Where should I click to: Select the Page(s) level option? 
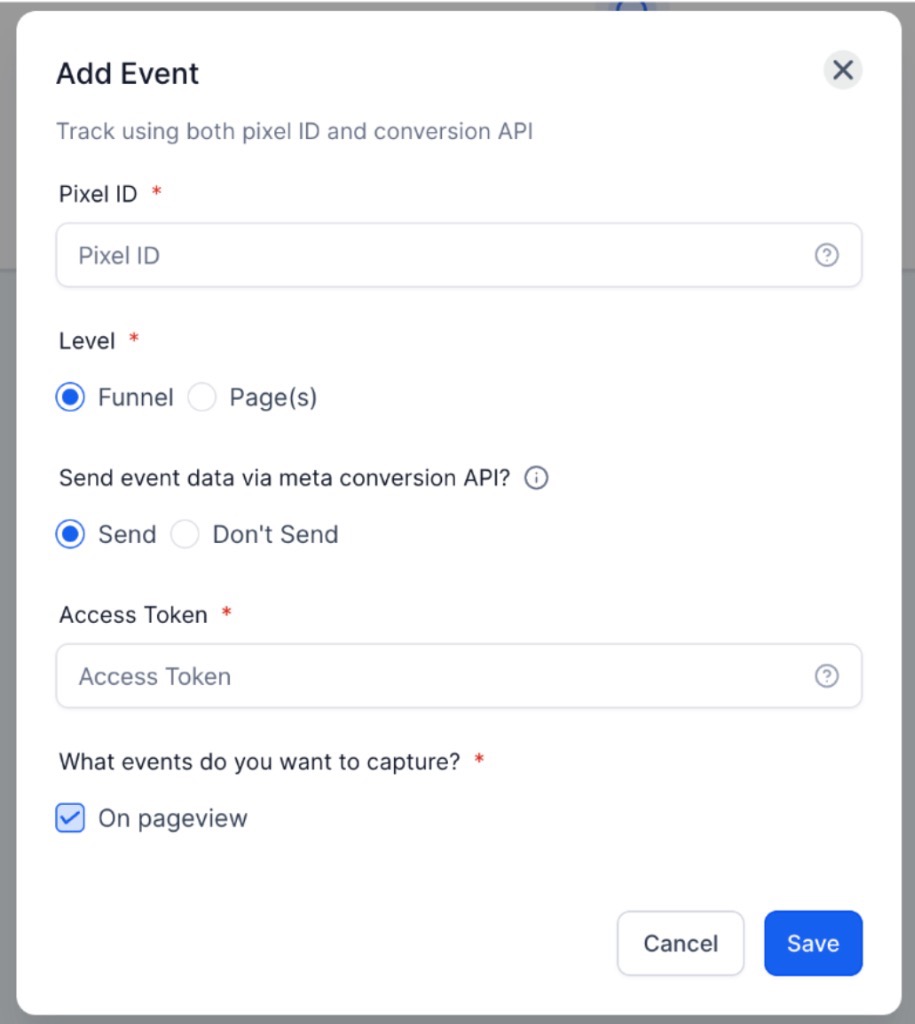tap(203, 398)
